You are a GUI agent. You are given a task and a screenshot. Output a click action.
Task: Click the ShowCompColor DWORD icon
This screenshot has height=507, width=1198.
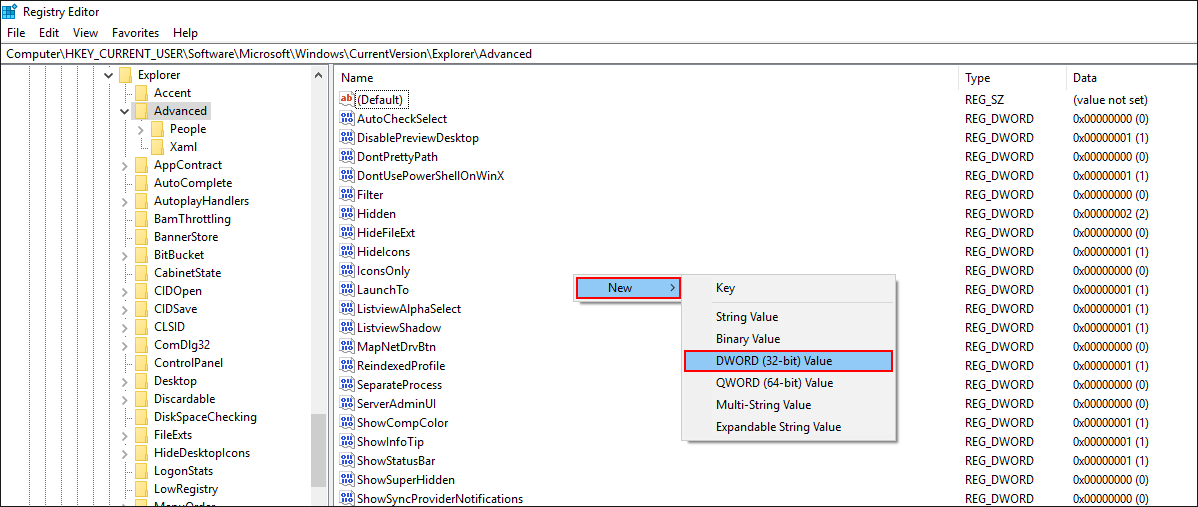[347, 422]
